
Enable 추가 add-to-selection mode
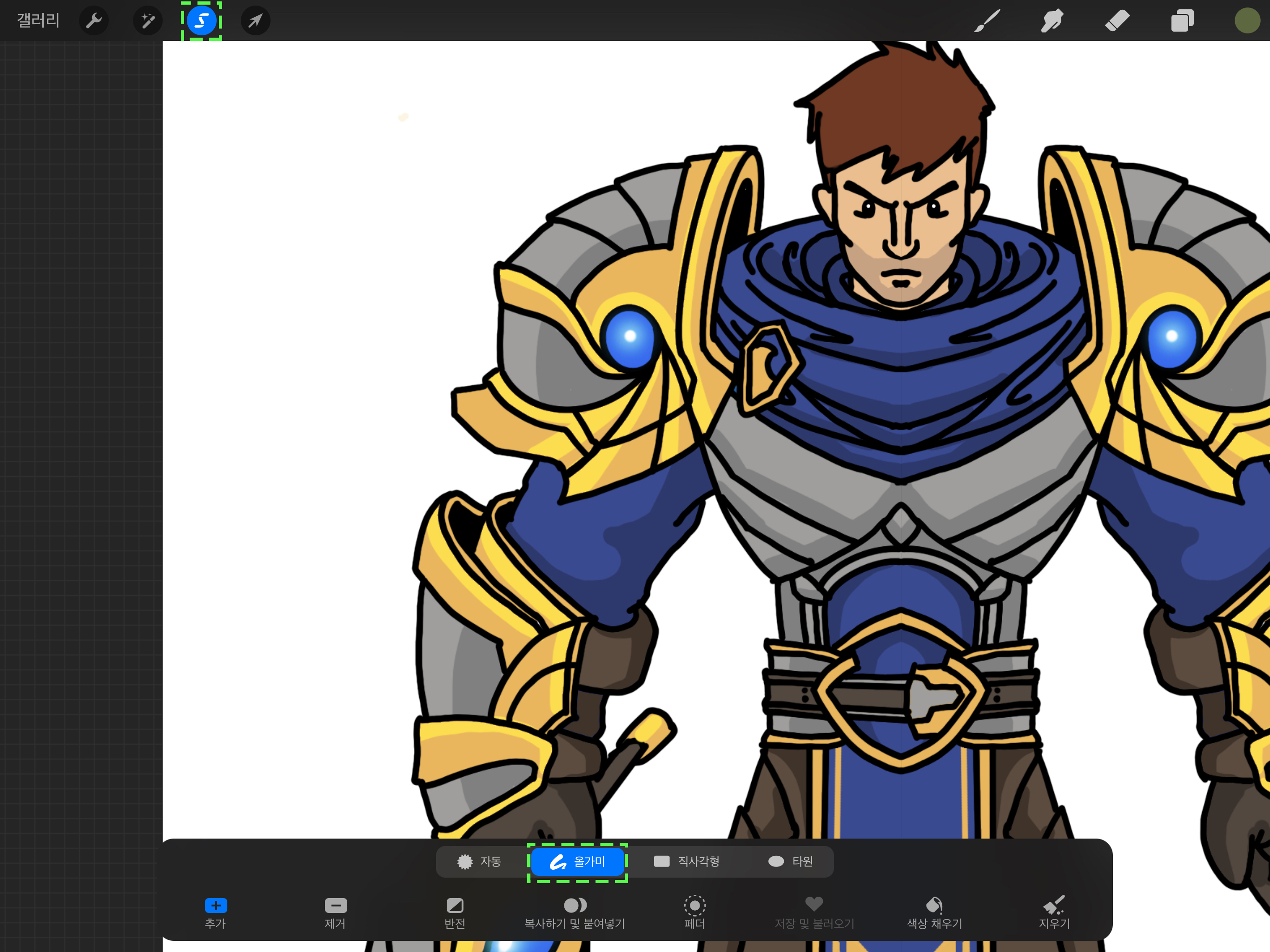pyautogui.click(x=215, y=912)
